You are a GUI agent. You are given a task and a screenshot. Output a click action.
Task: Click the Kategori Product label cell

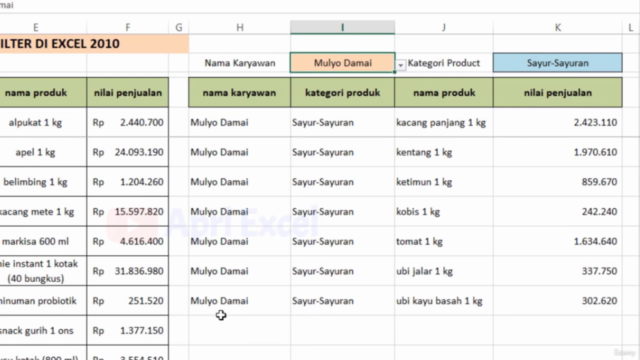(444, 63)
